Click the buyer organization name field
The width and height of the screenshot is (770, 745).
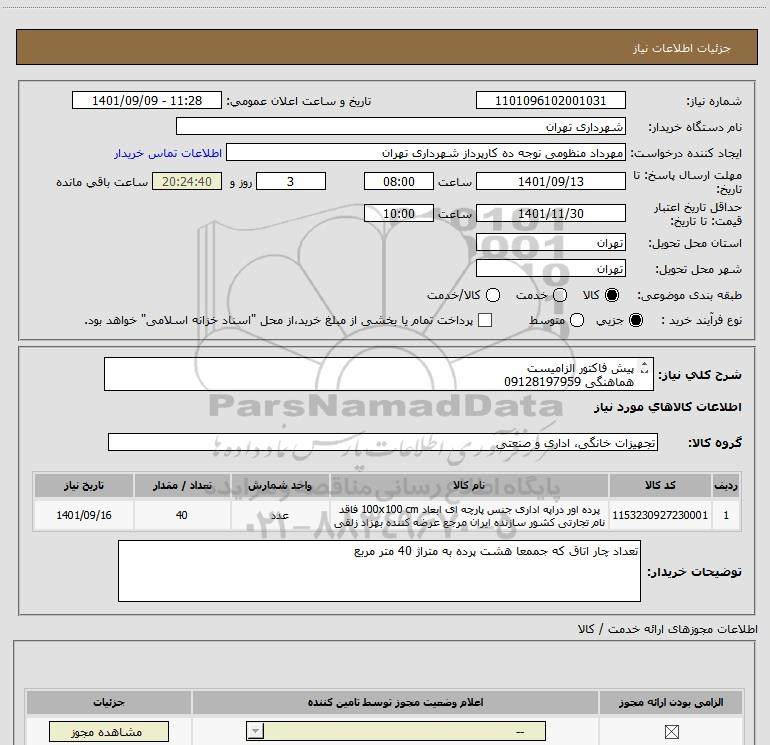pos(401,127)
